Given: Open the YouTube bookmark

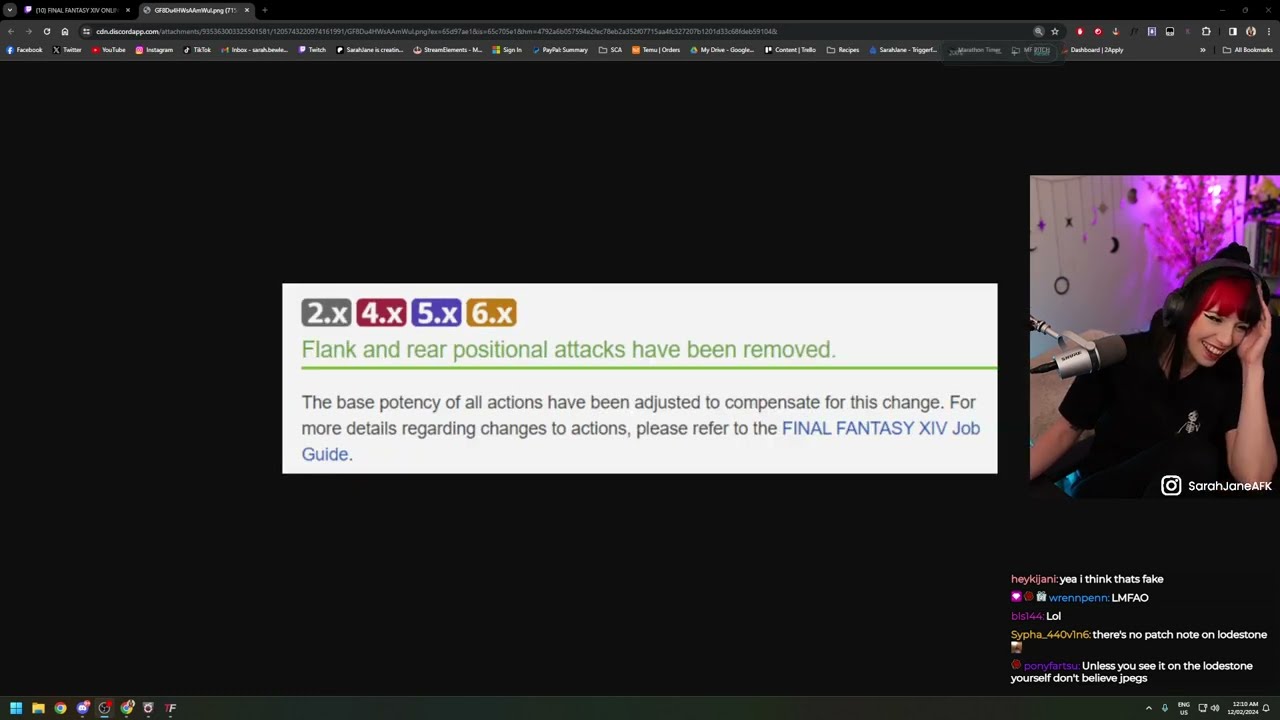Looking at the screenshot, I should click(109, 50).
